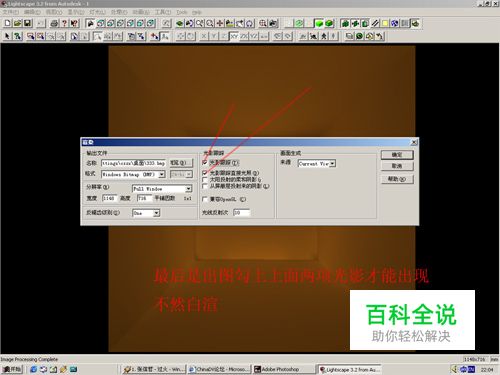This screenshot has width=500, height=375.
Task: Click the 帮助 Help button in dialog
Action: point(397,179)
